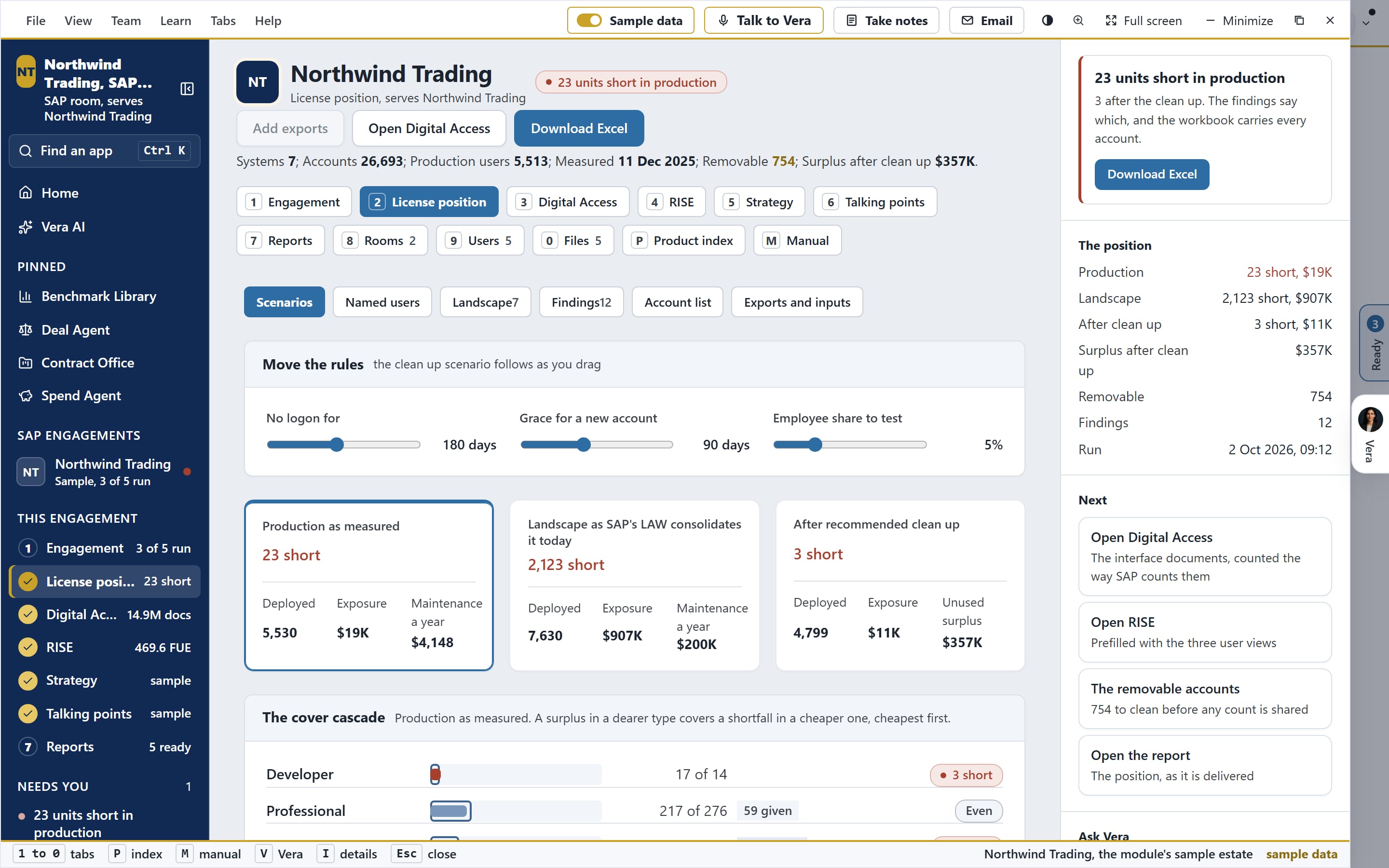Open Home from the sidebar
Viewport: 1389px width, 868px height.
point(105,193)
